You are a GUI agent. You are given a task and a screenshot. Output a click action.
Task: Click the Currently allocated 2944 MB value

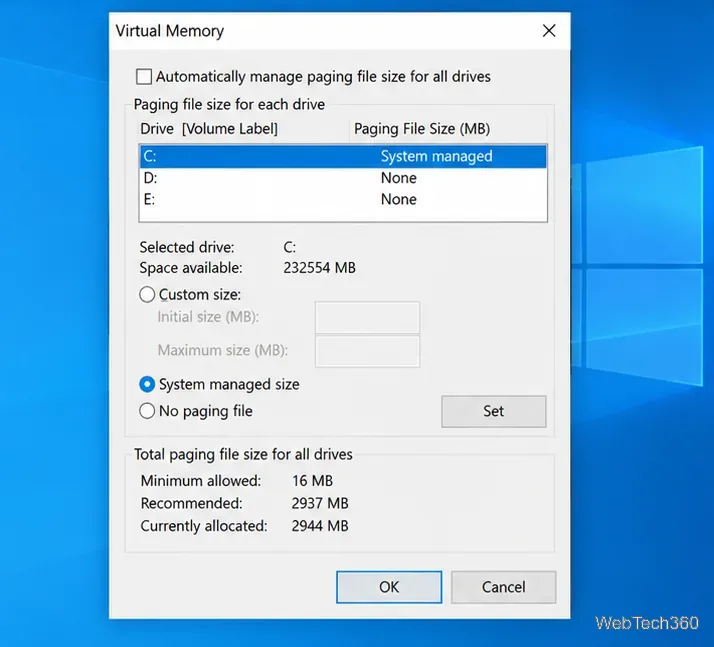pyautogui.click(x=320, y=526)
